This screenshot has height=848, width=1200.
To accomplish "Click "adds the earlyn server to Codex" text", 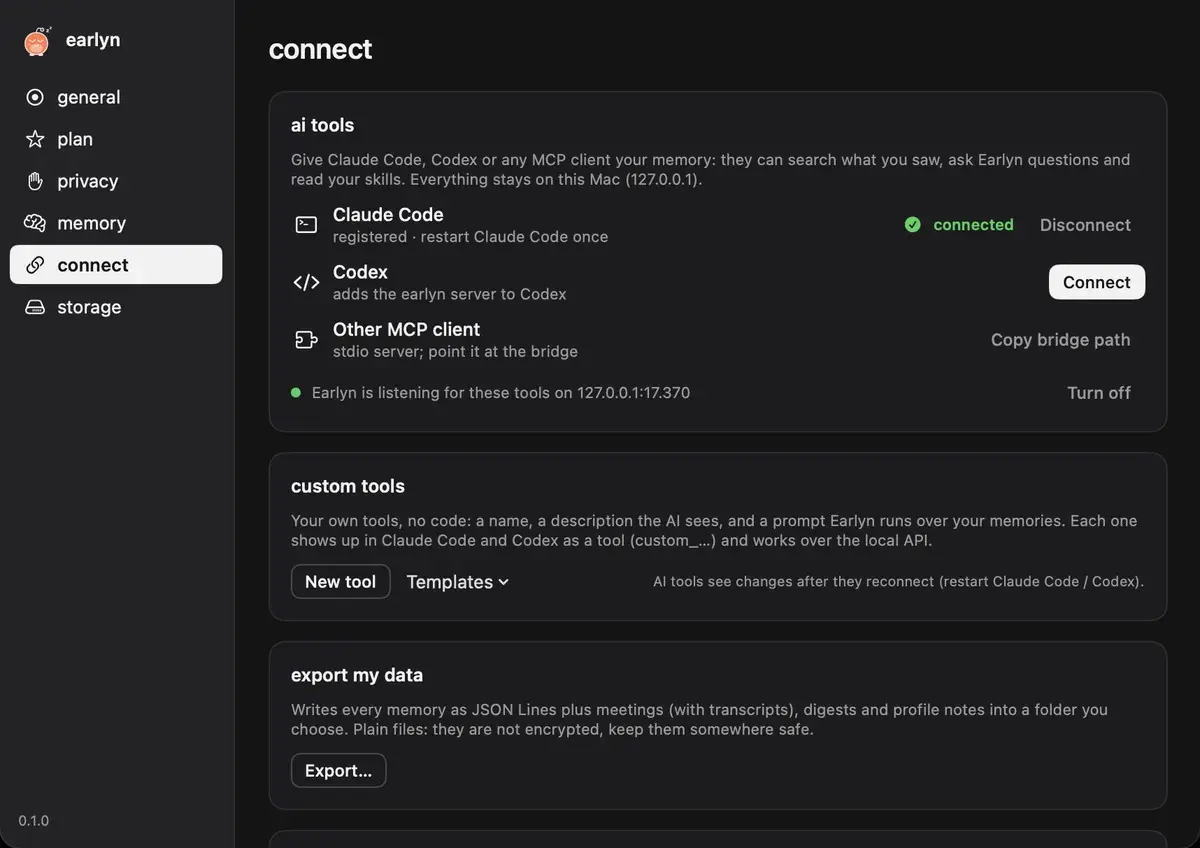I will (450, 294).
